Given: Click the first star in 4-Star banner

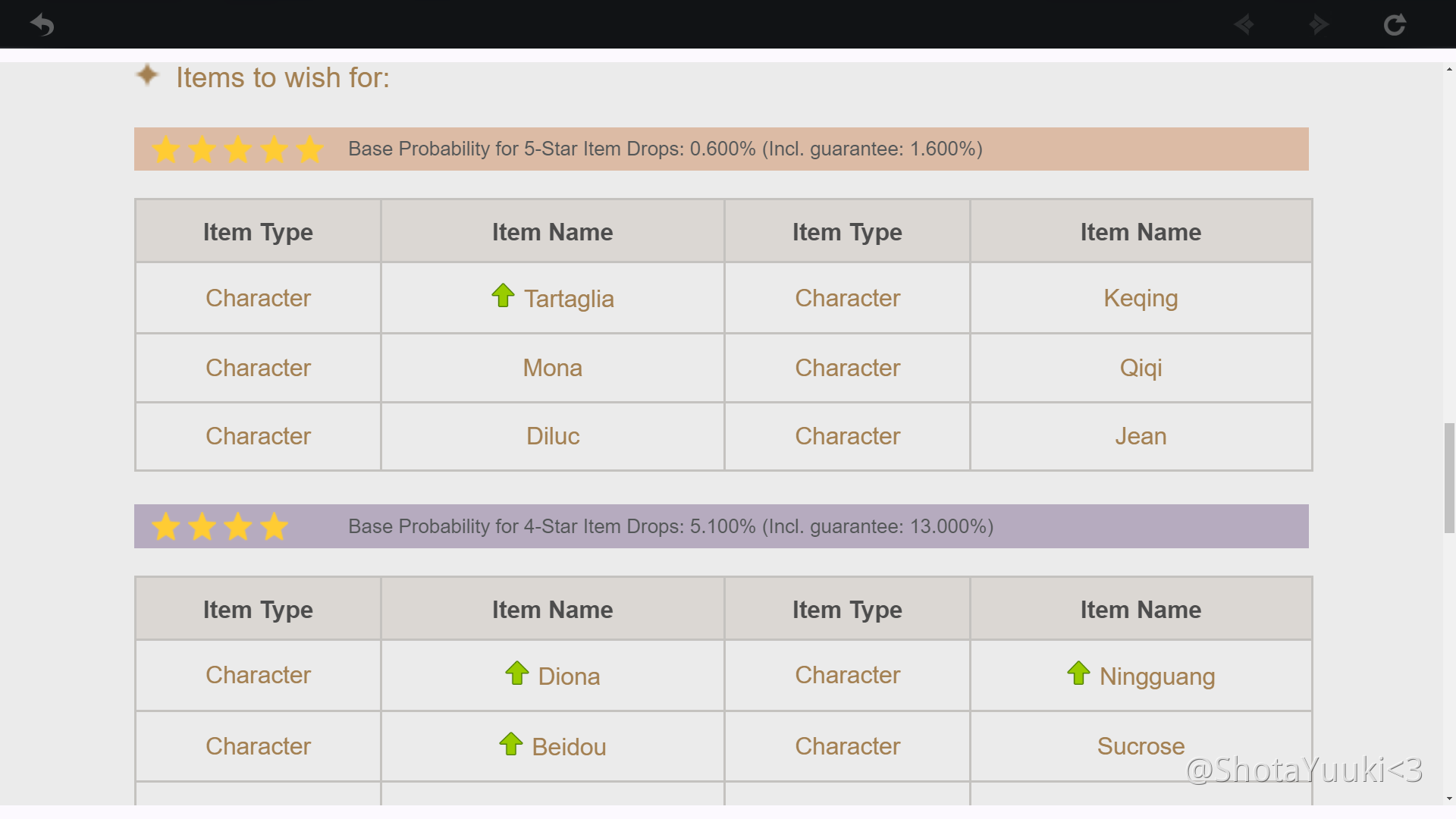Looking at the screenshot, I should 166,526.
